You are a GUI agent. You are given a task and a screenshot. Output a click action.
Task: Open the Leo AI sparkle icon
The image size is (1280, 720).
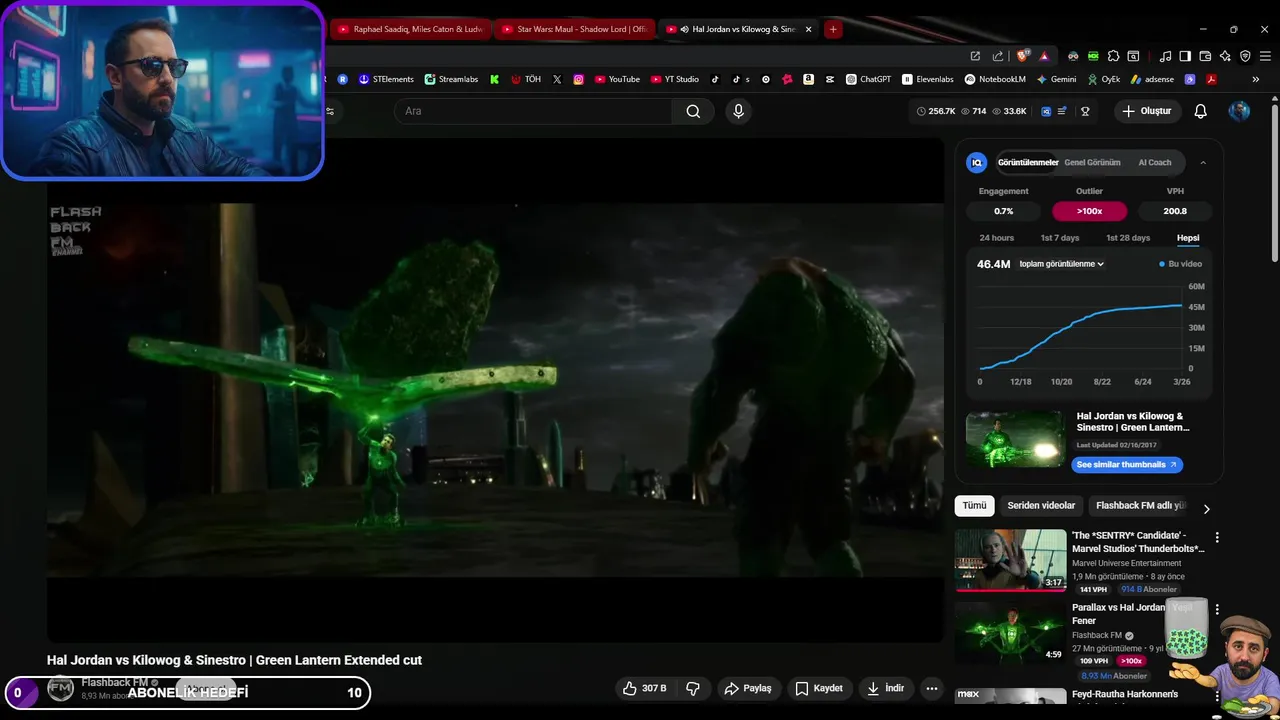pos(1225,56)
